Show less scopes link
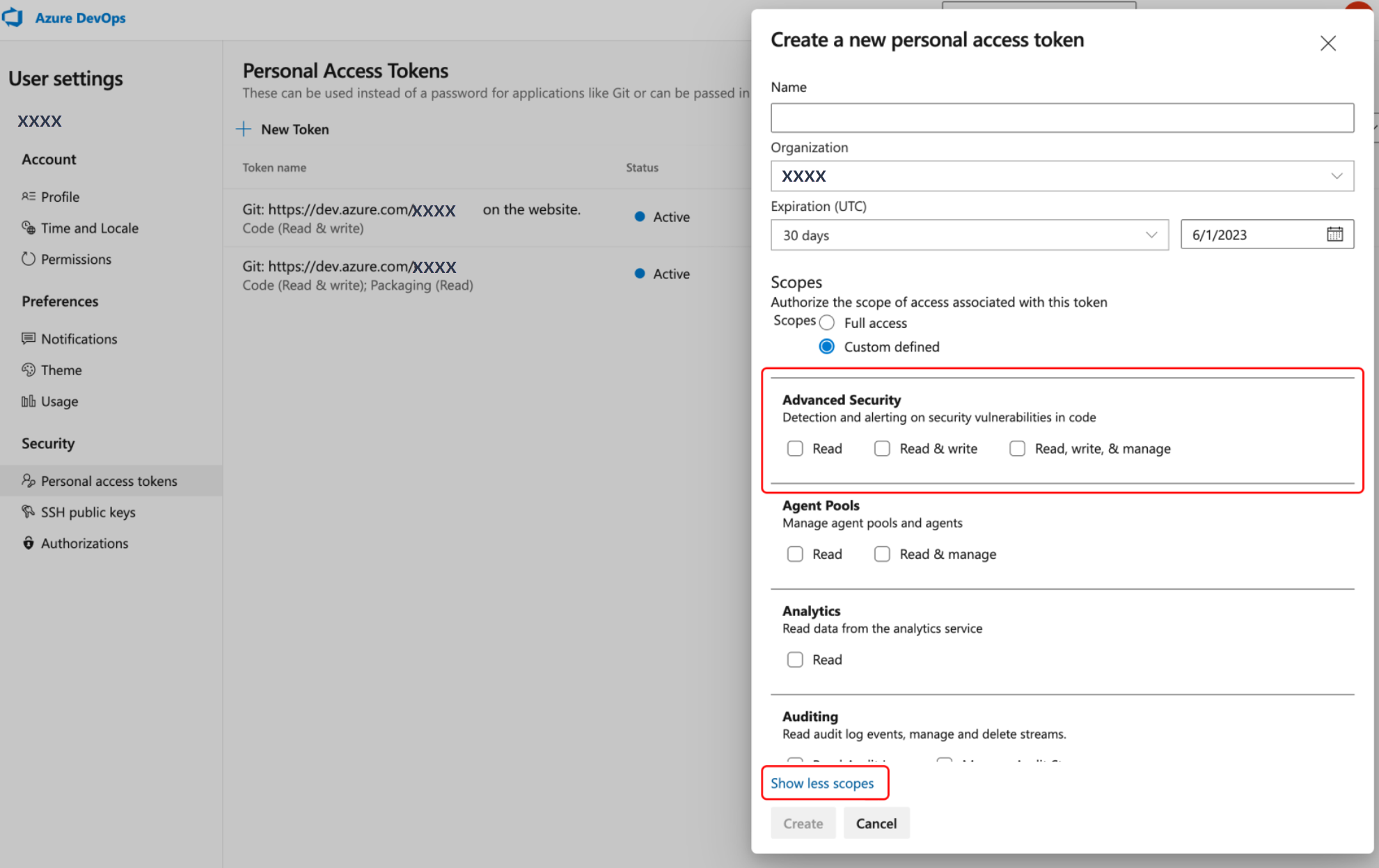Screen dimensions: 1379x868 [x=823, y=783]
